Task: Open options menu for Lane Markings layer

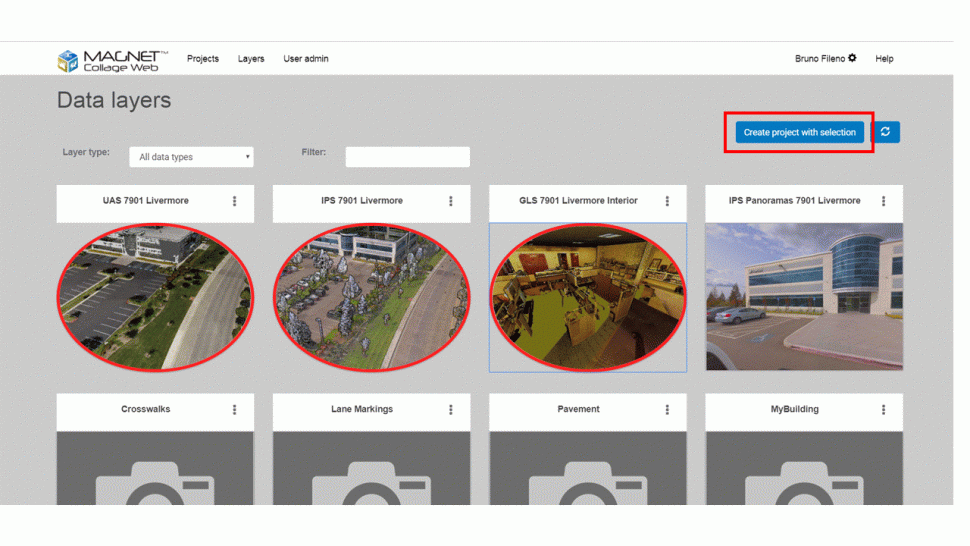Action: tap(451, 409)
